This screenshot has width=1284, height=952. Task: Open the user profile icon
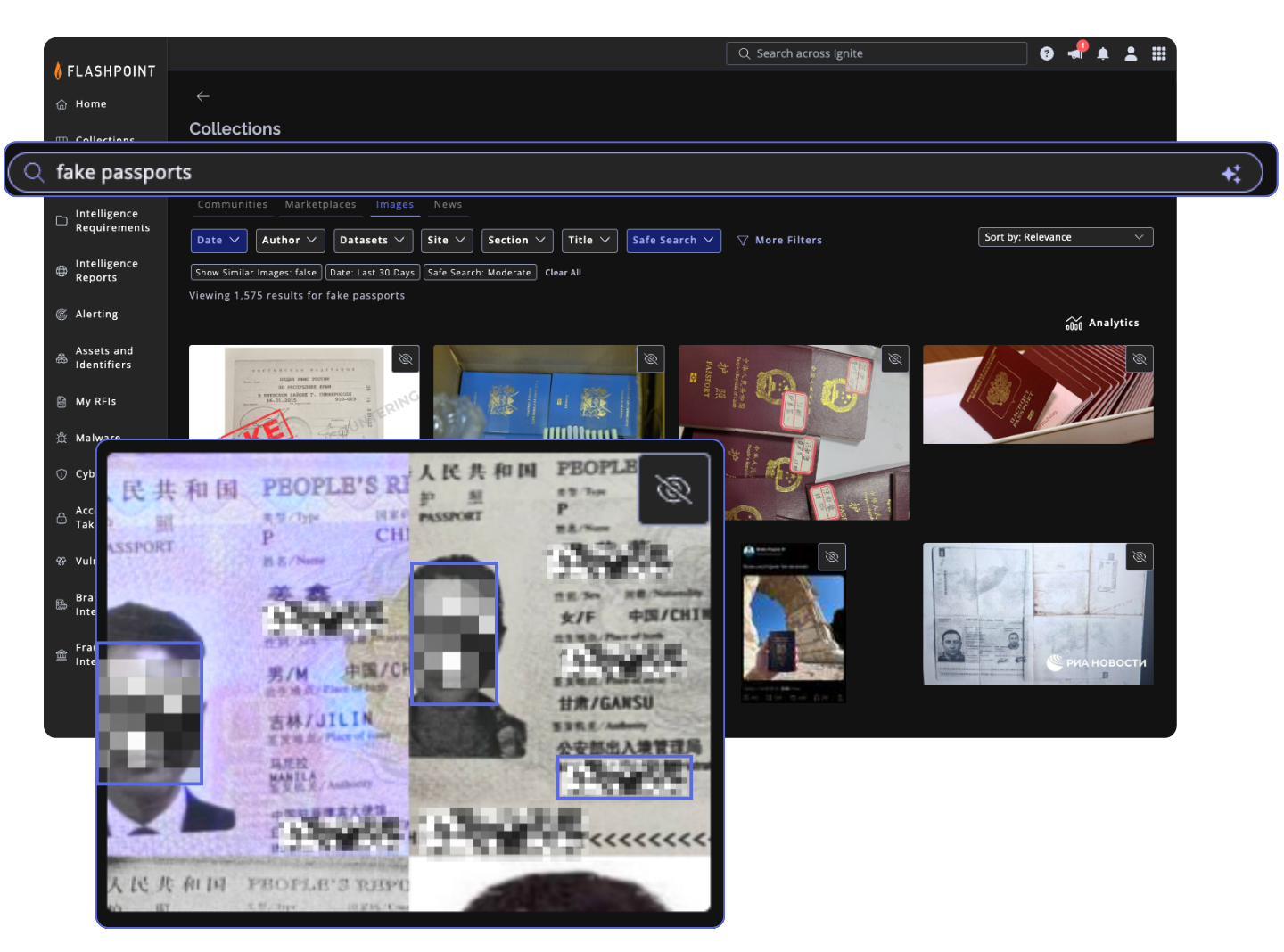point(1131,53)
